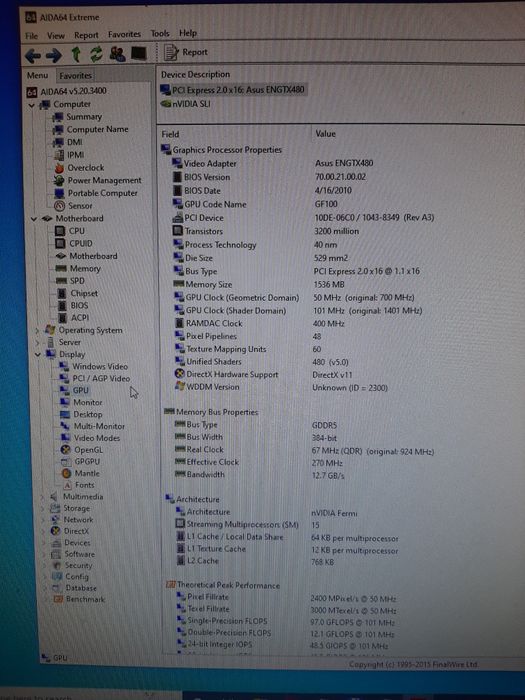Select the CPU tree item

[x=70, y=231]
